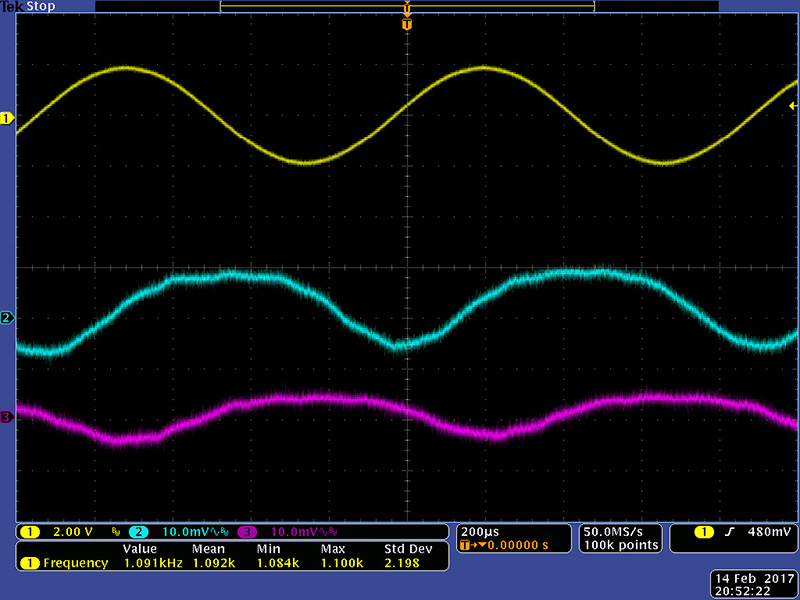Click the trigger level arrow at right edge

coord(793,105)
